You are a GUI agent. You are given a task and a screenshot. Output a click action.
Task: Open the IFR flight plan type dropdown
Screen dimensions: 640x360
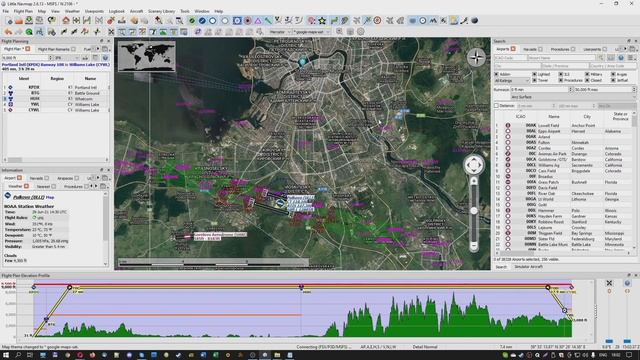point(67,58)
